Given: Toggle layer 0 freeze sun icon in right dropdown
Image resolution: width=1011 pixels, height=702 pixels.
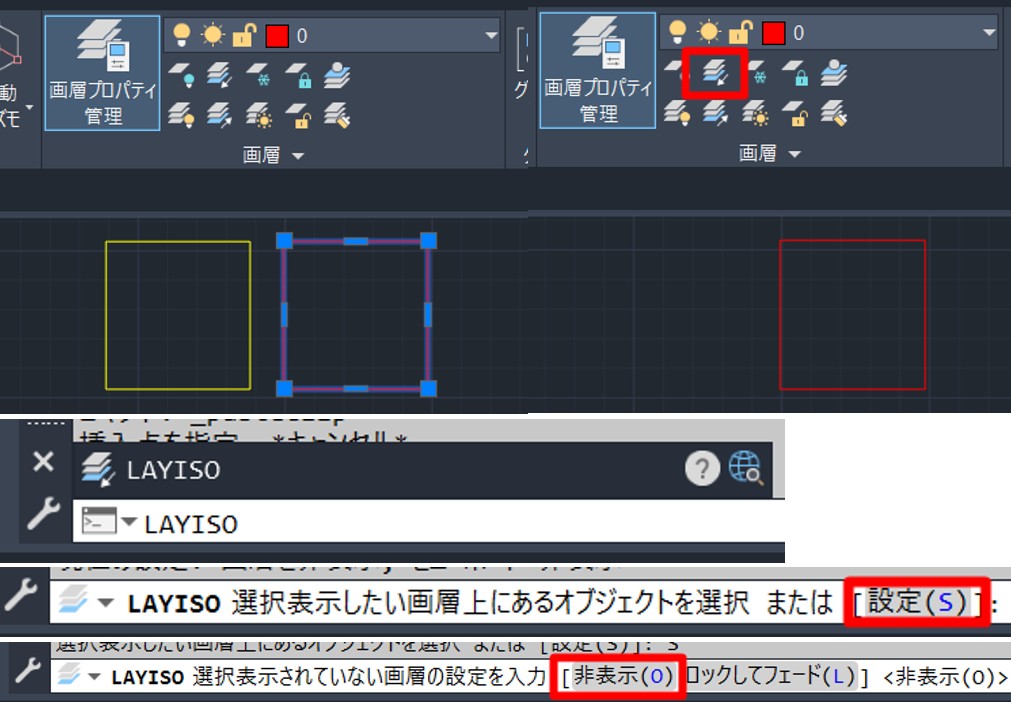Looking at the screenshot, I should point(709,34).
